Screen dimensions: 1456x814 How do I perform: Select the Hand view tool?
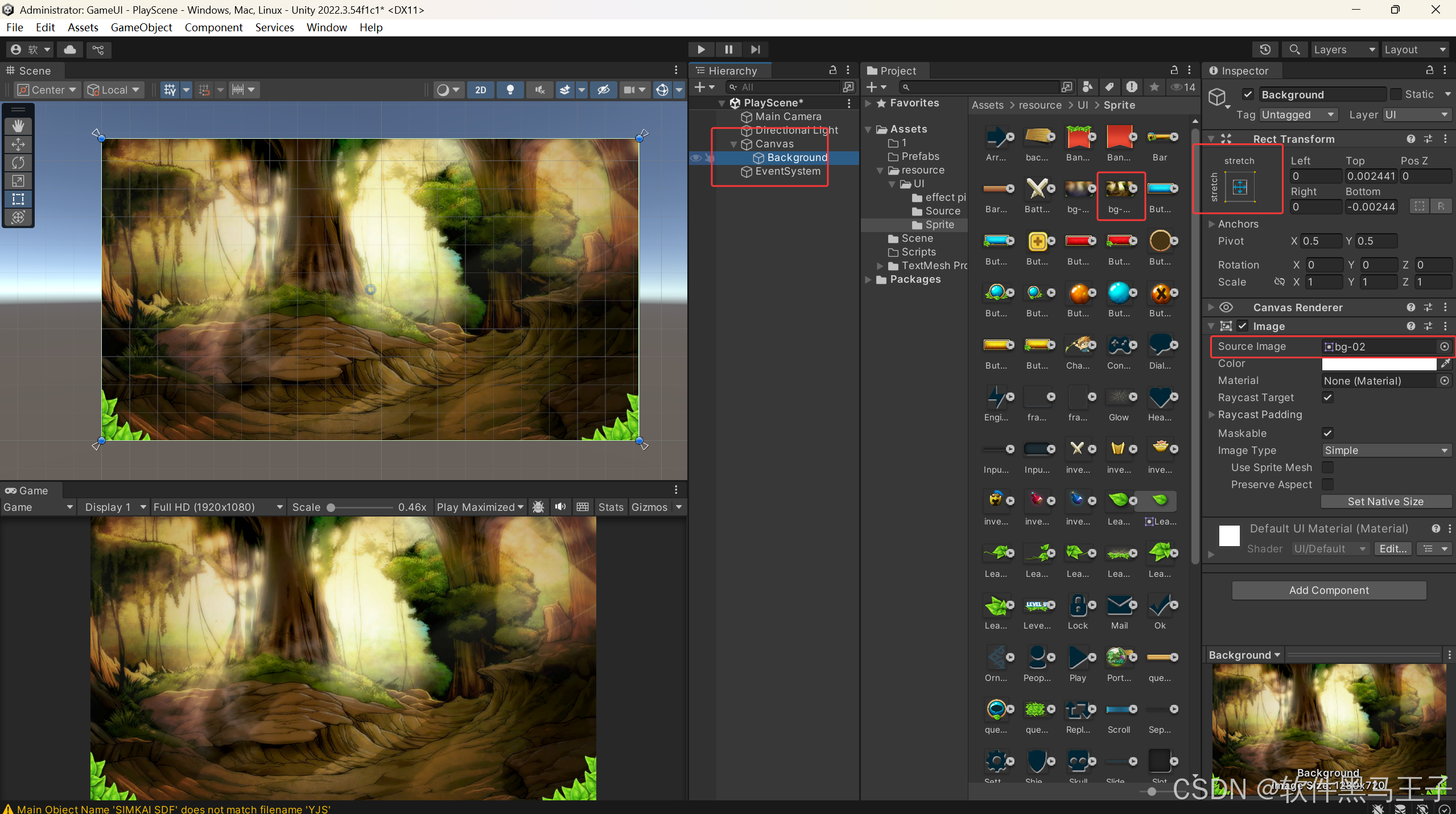click(18, 126)
